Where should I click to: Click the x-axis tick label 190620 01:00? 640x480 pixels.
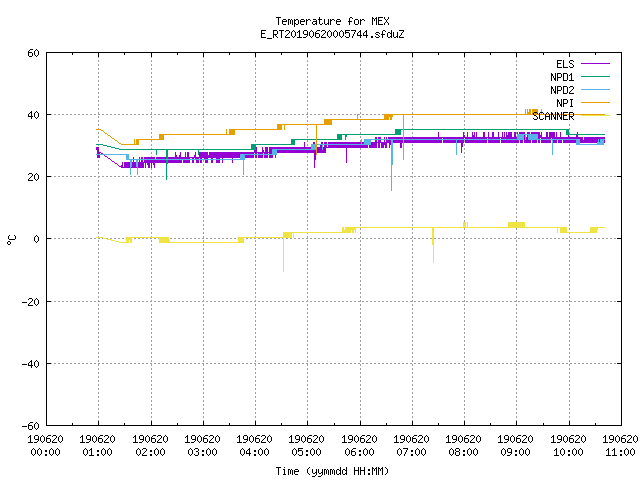(98, 446)
